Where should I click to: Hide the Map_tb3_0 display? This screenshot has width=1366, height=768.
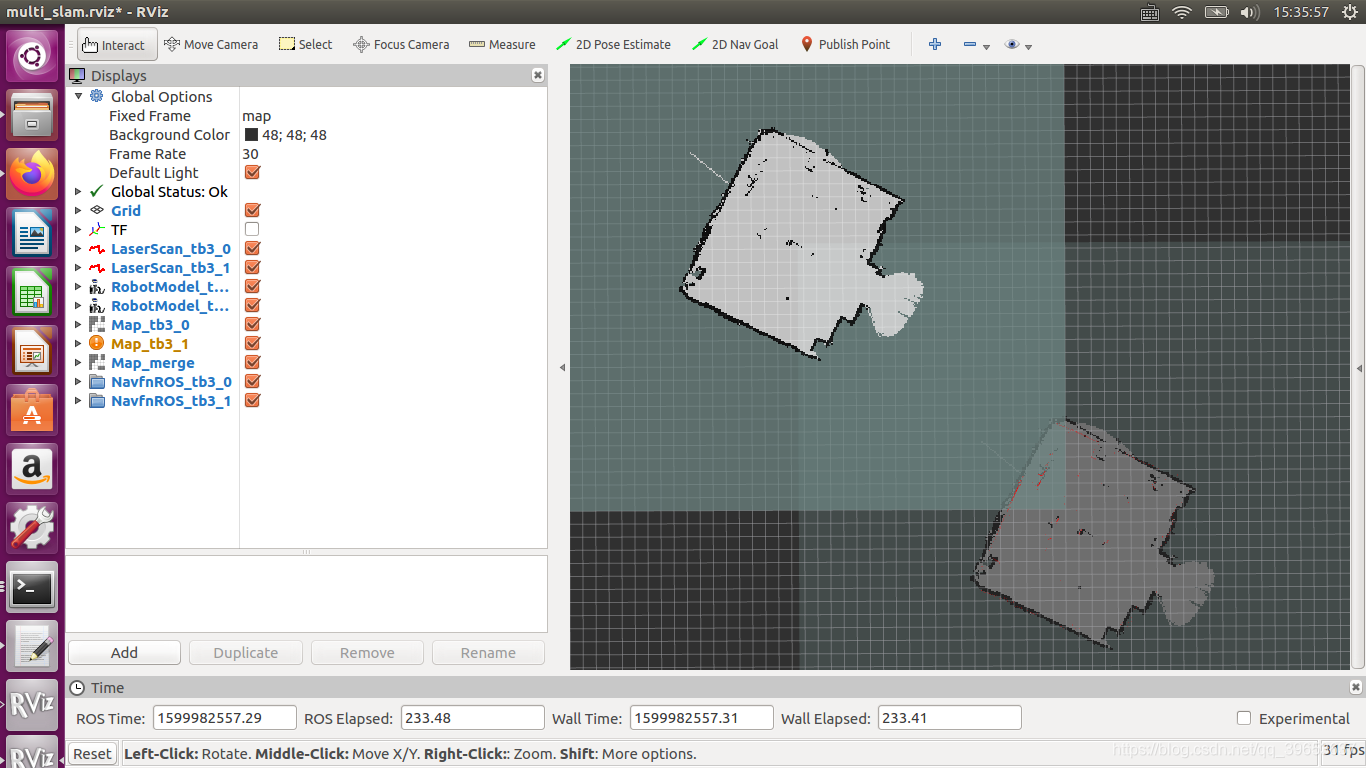point(252,324)
